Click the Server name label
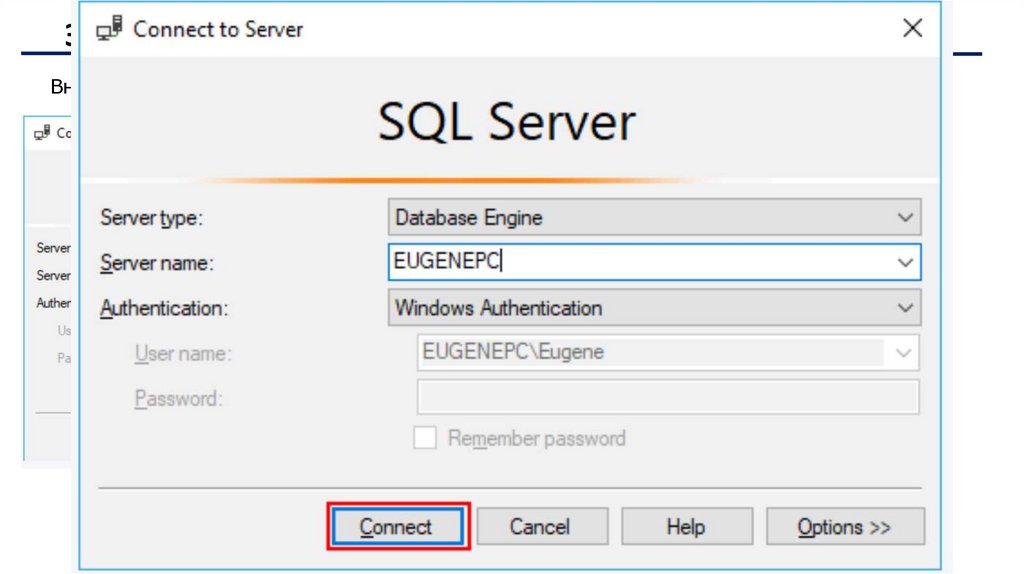 (x=157, y=263)
